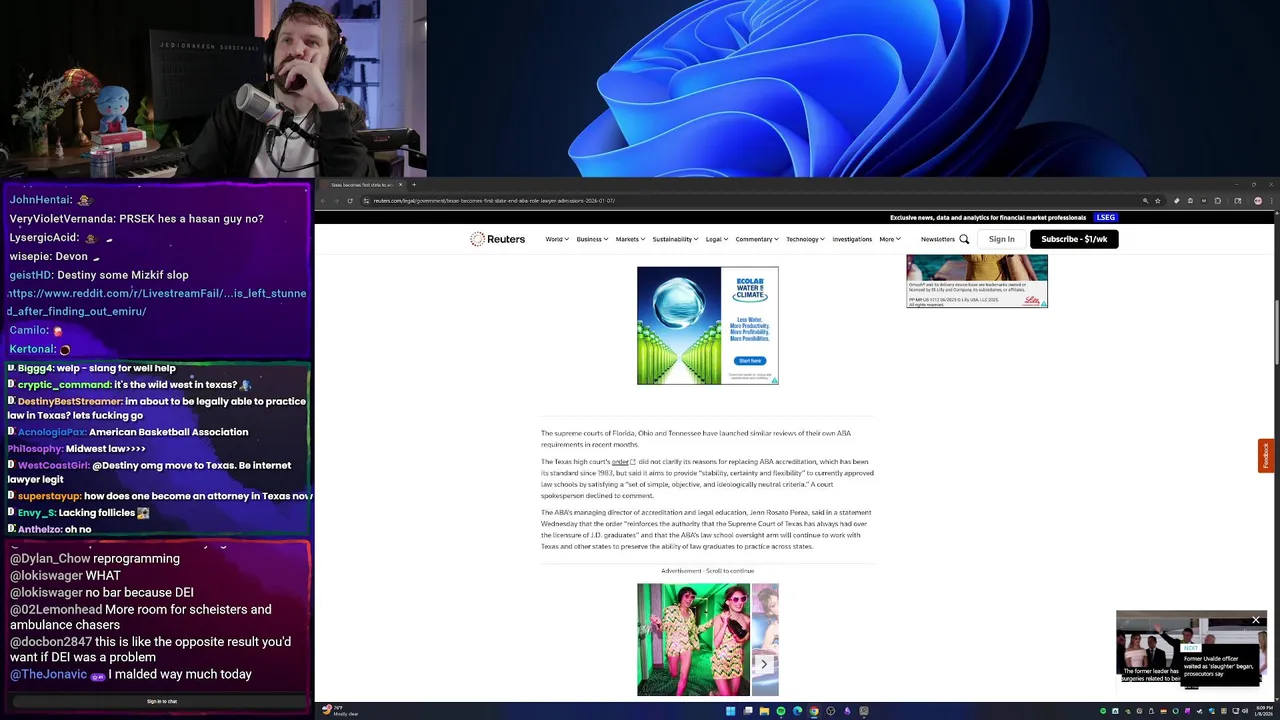The height and width of the screenshot is (720, 1280).
Task: Open Task View from the taskbar
Action: click(747, 711)
